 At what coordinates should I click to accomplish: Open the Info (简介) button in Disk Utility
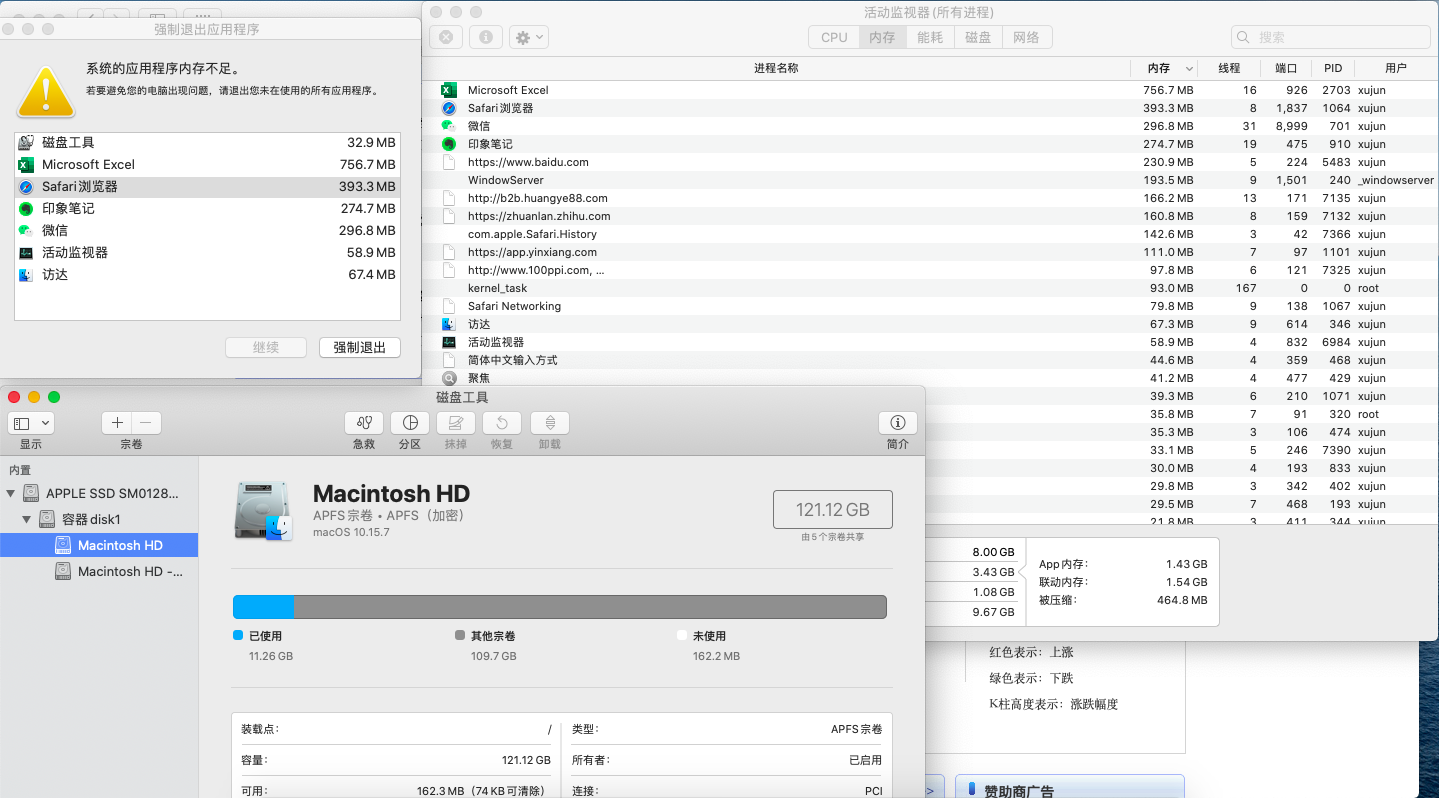point(897,423)
